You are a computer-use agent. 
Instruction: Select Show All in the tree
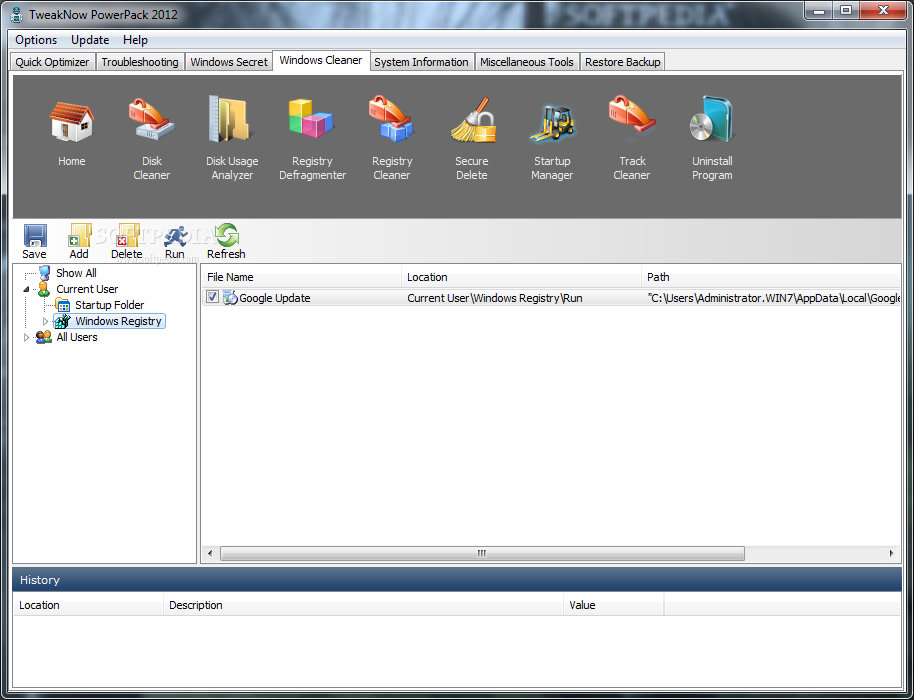click(76, 273)
